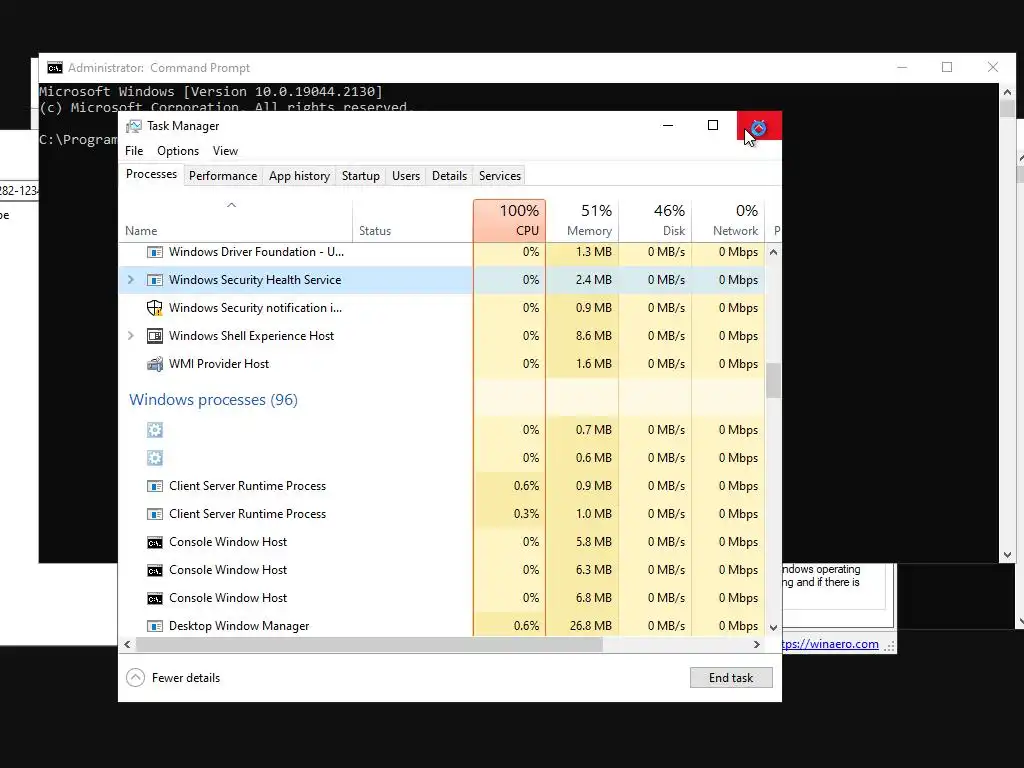The width and height of the screenshot is (1024, 768).
Task: Click the sort arrow above Name column
Action: click(231, 205)
